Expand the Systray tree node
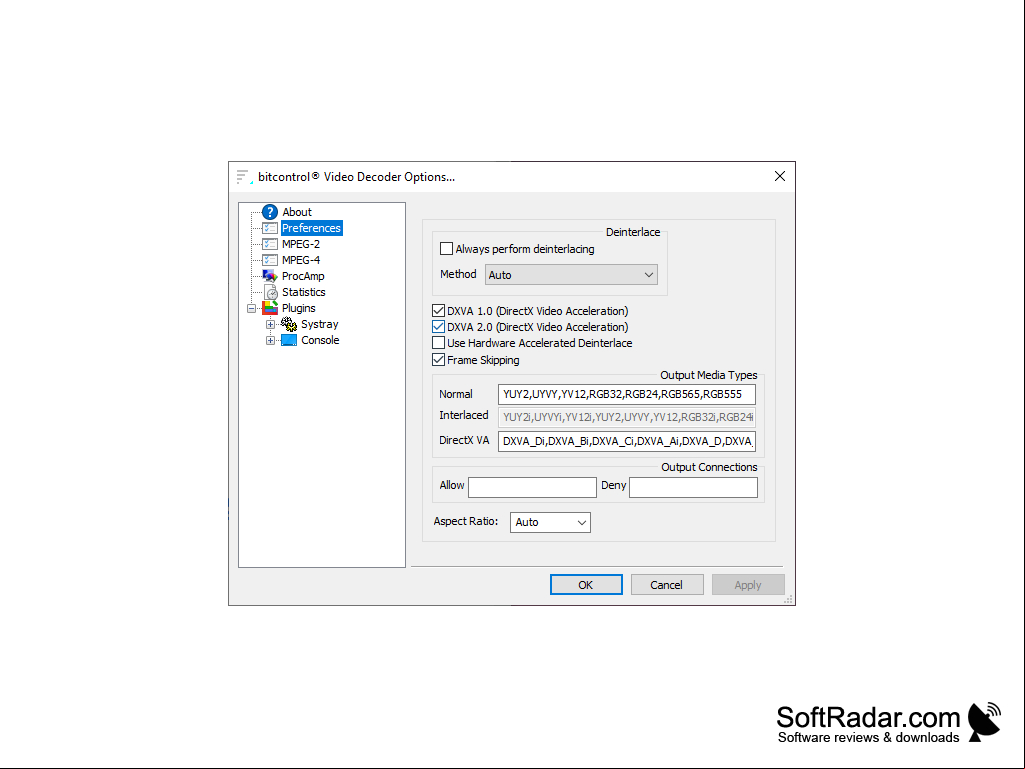The height and width of the screenshot is (769, 1025). coord(270,324)
